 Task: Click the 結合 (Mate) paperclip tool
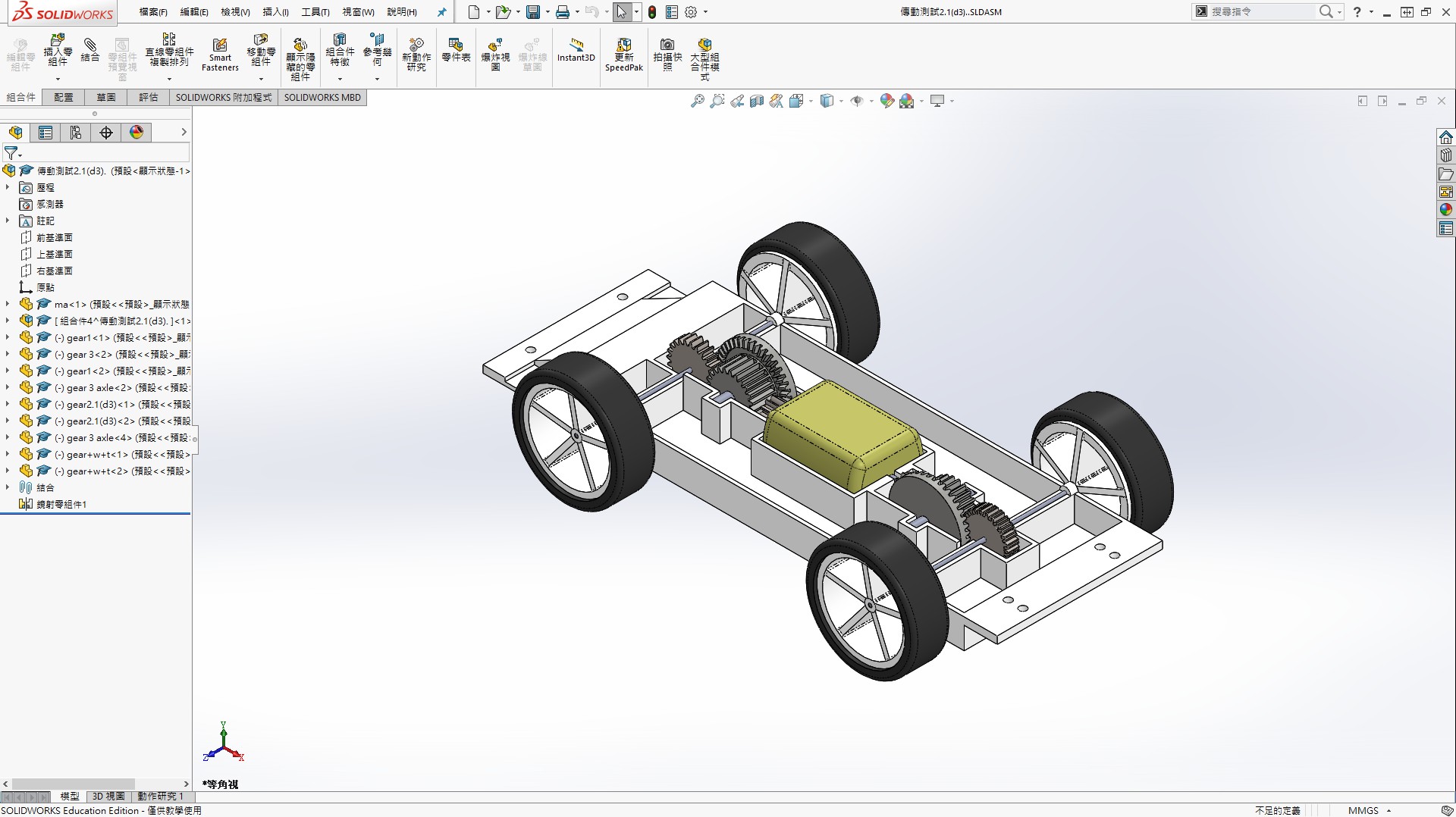pyautogui.click(x=90, y=49)
